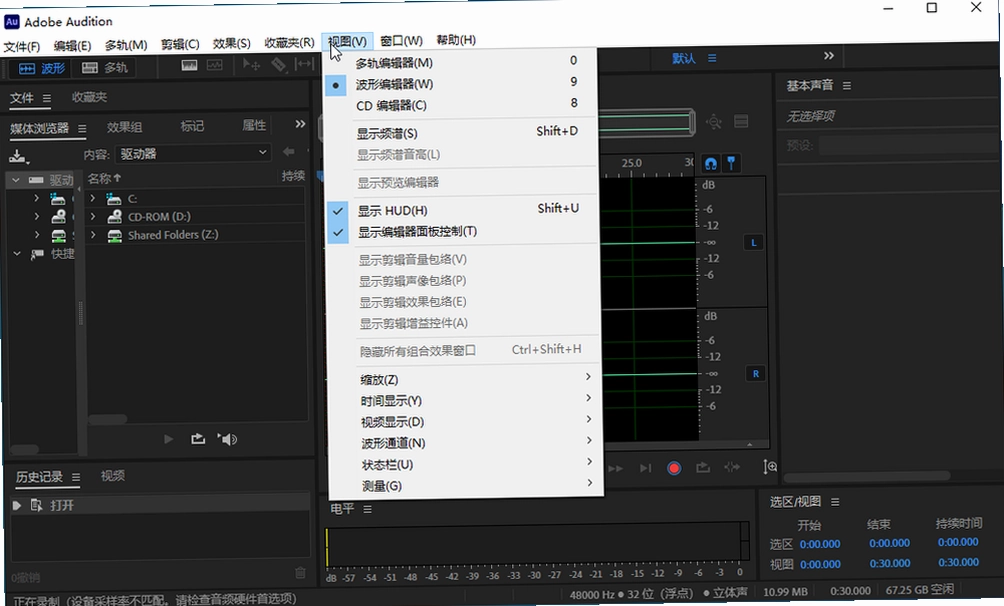Viewport: 1004px width, 606px height.
Task: Expand workspace overflow double-arrow at top
Action: pyautogui.click(x=829, y=56)
